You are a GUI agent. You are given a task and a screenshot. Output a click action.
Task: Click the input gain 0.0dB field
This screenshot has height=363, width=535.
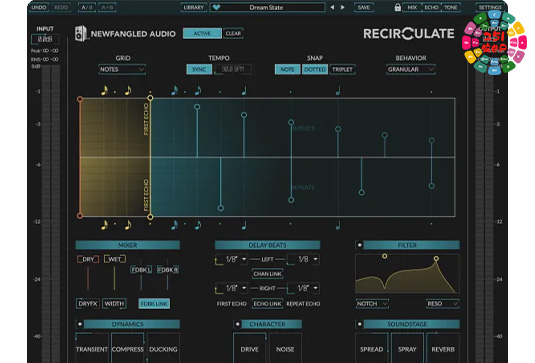click(x=45, y=39)
